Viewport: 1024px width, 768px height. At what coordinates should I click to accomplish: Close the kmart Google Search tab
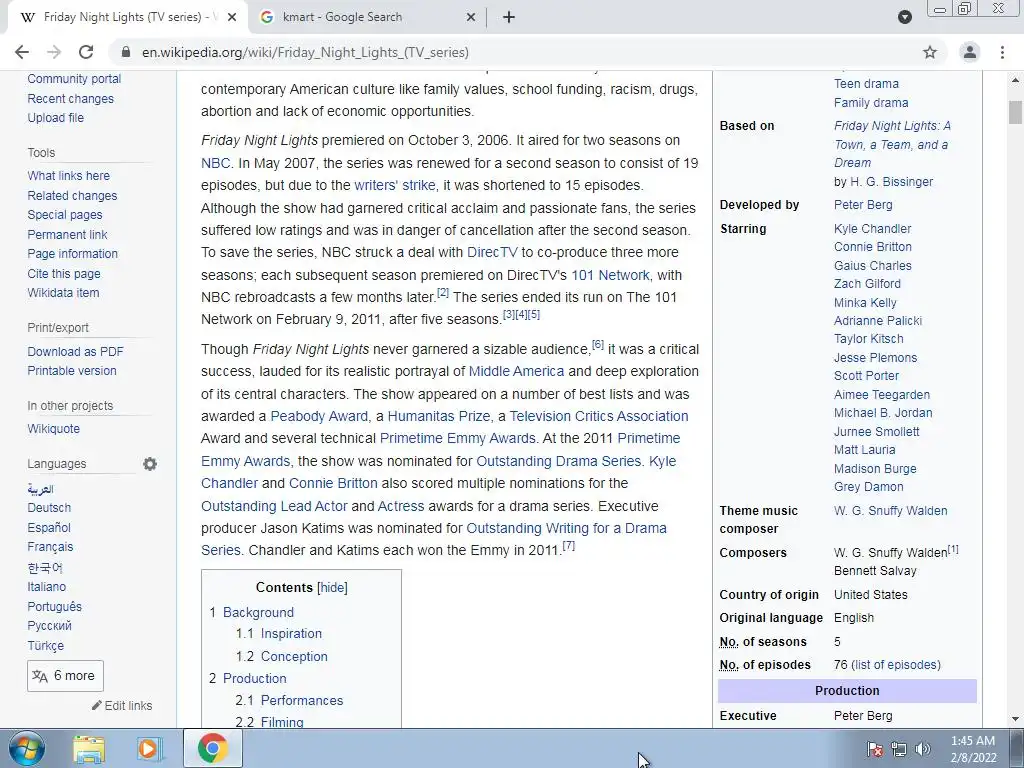(x=471, y=17)
